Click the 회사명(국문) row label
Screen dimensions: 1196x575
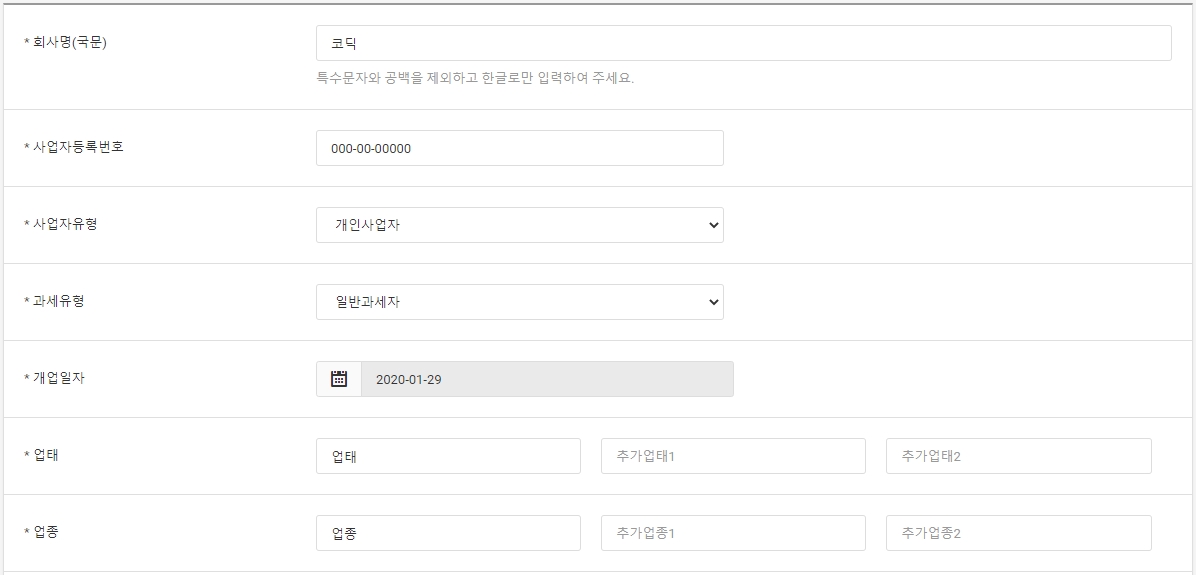point(66,42)
